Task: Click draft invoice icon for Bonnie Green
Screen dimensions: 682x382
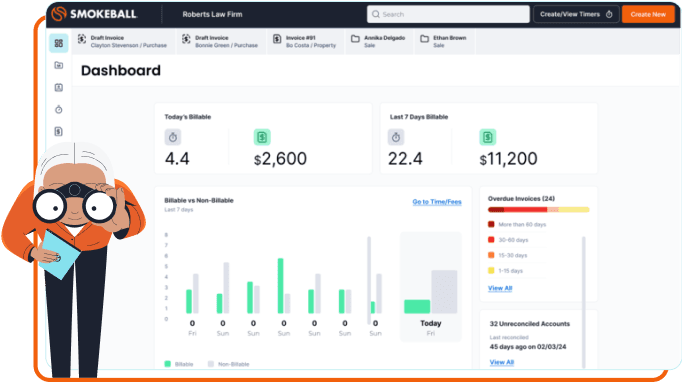Action: tap(186, 39)
